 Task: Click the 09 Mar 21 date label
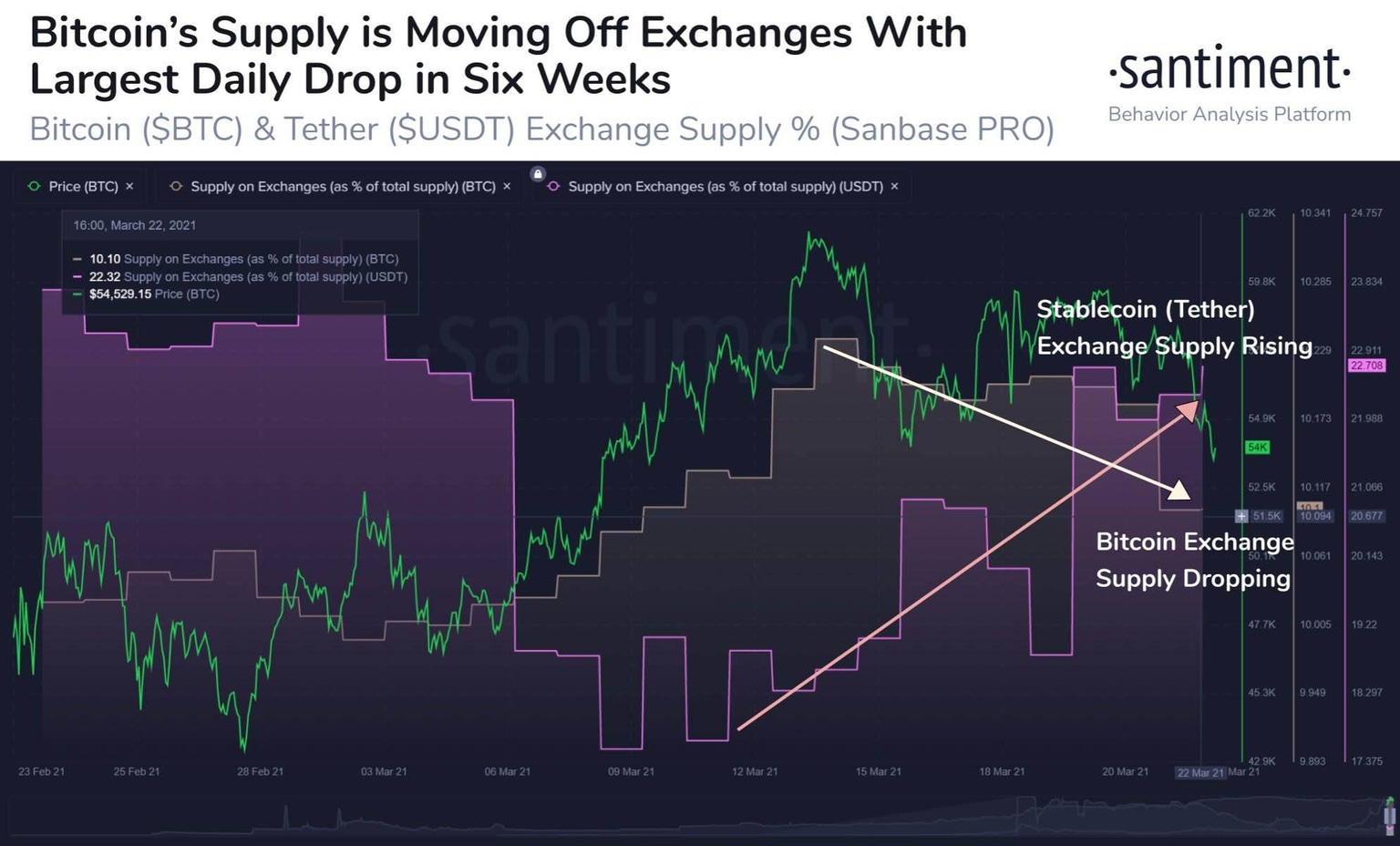click(631, 771)
